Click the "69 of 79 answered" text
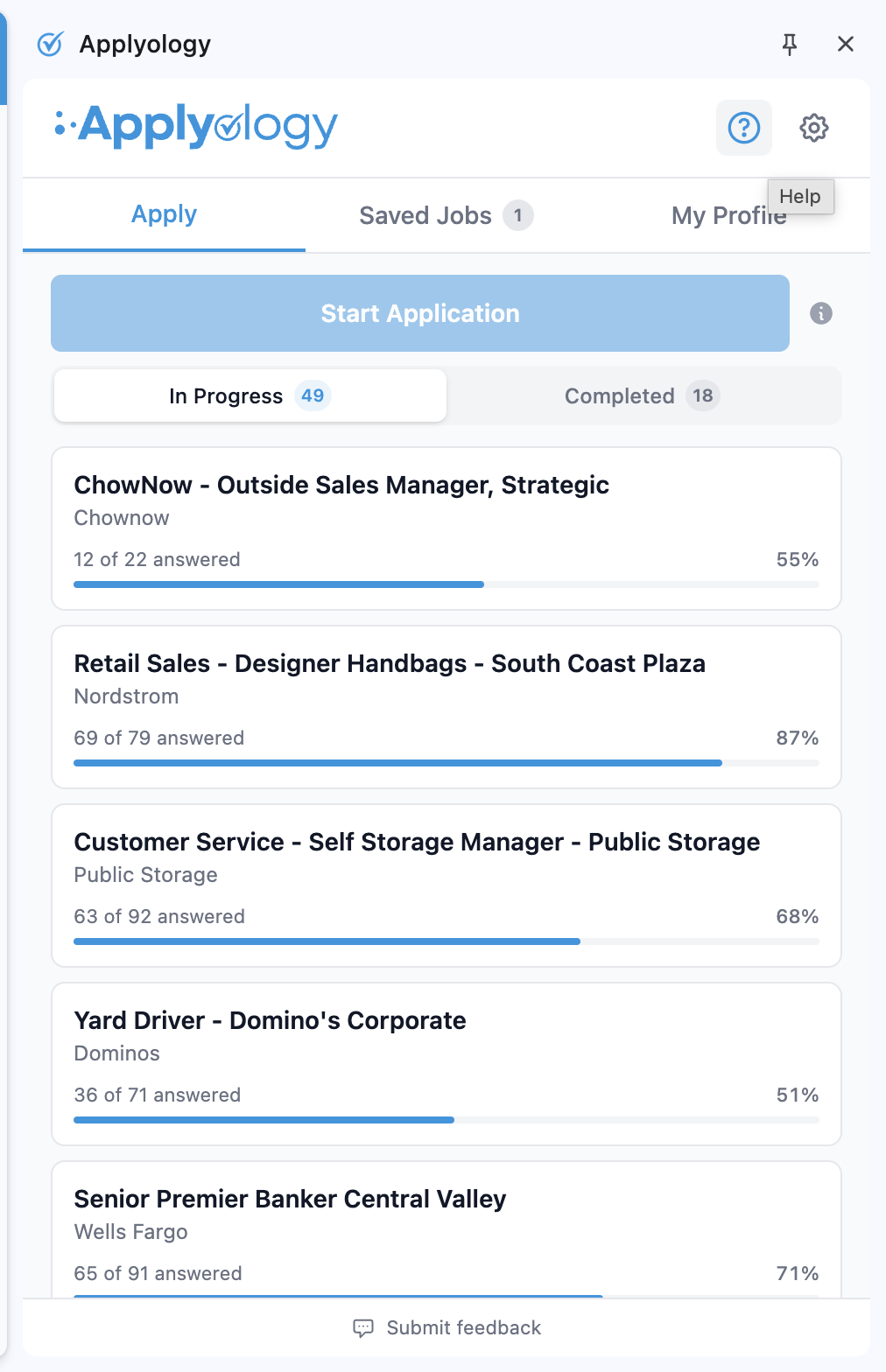This screenshot has height=1372, width=886. pyautogui.click(x=159, y=738)
